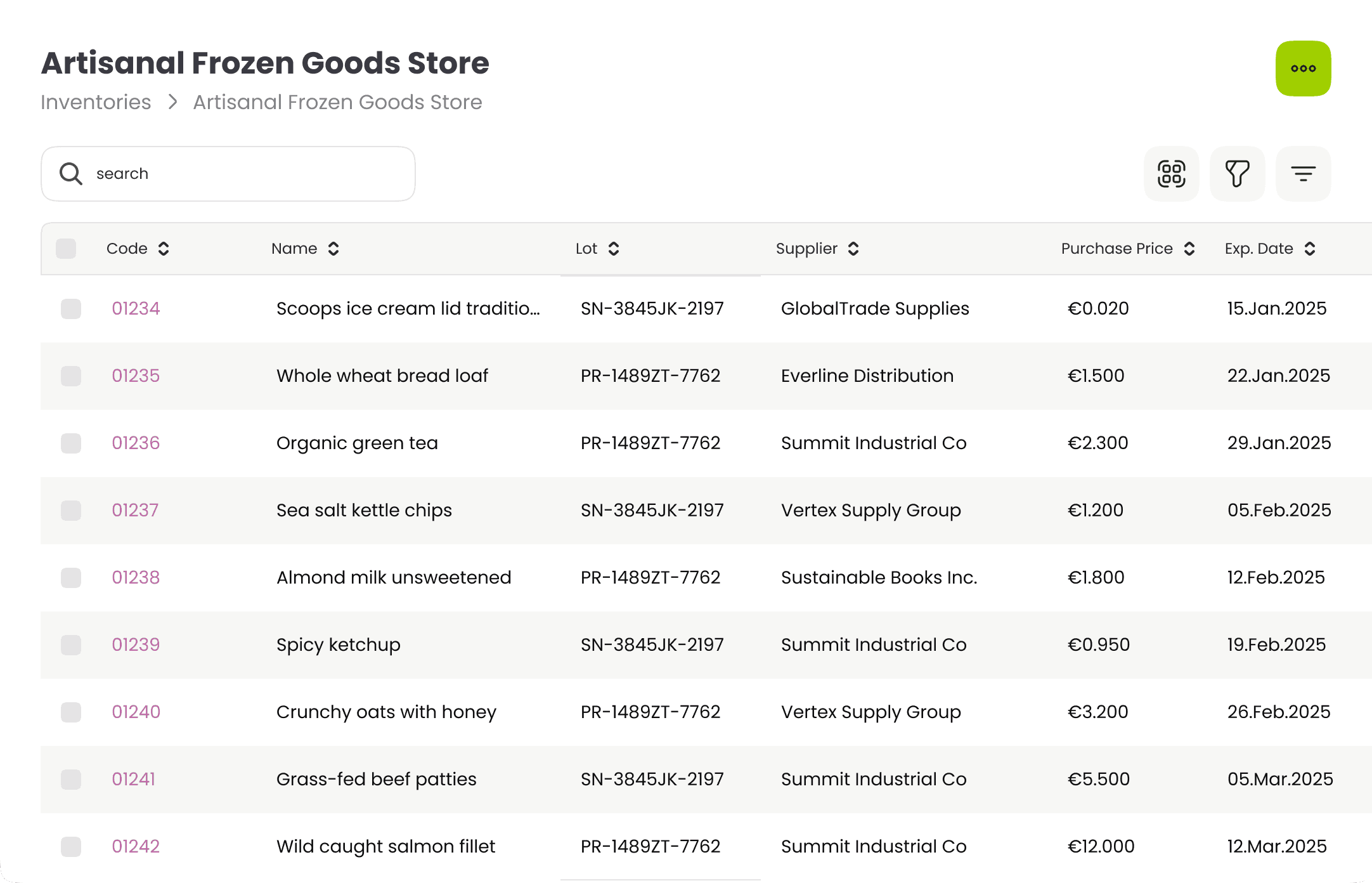Select 'Crunchy oats with honey' name

pyautogui.click(x=386, y=712)
